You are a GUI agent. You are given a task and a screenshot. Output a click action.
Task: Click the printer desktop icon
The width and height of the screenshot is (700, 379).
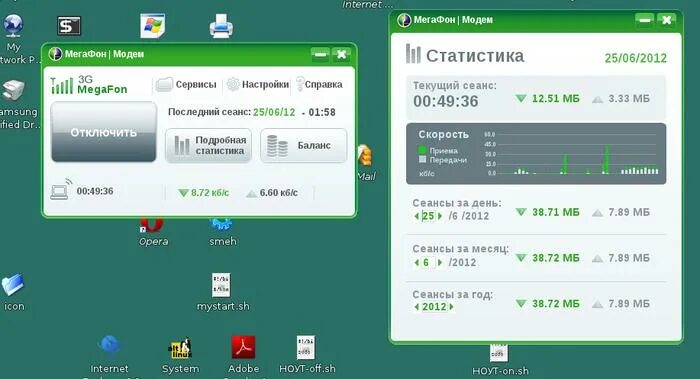[221, 25]
